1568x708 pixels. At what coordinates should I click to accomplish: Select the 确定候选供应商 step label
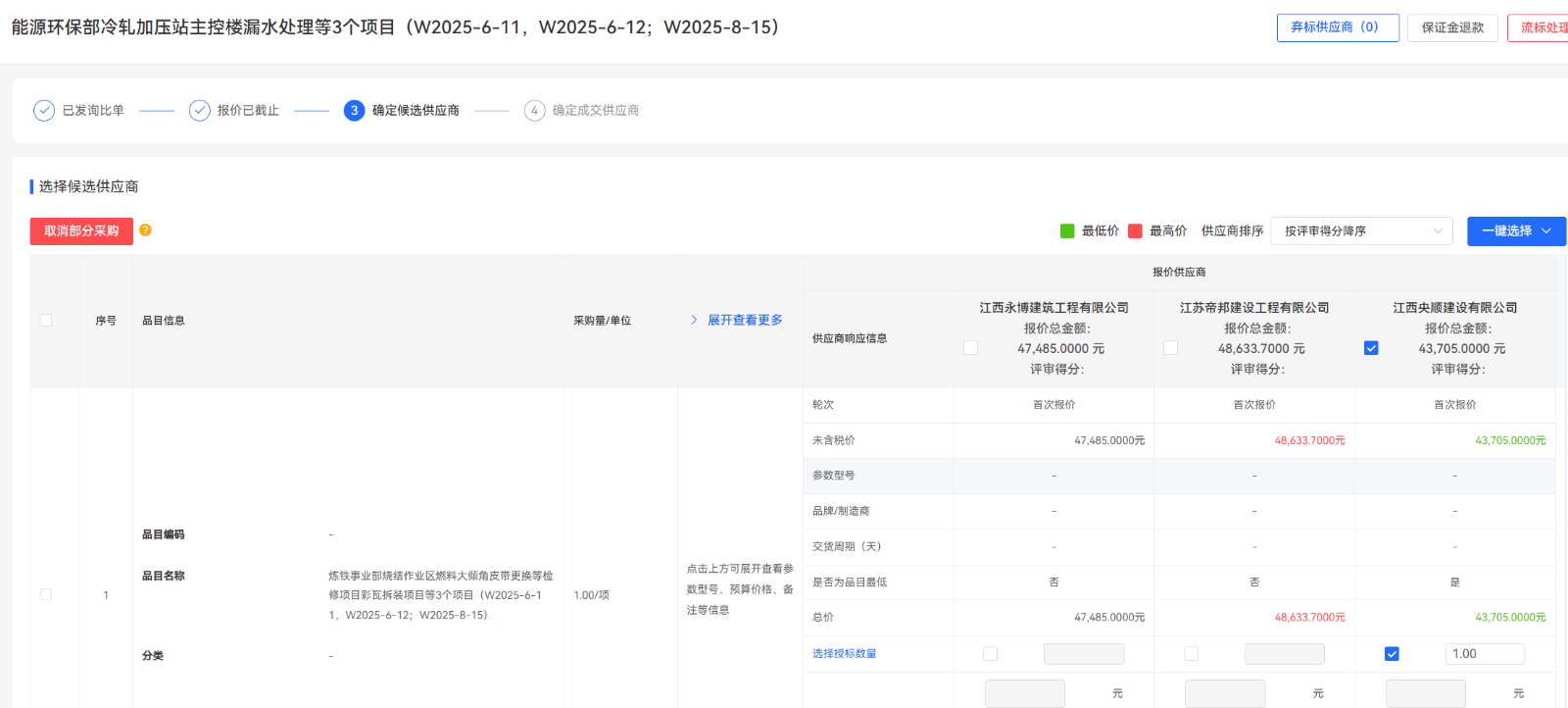click(416, 111)
